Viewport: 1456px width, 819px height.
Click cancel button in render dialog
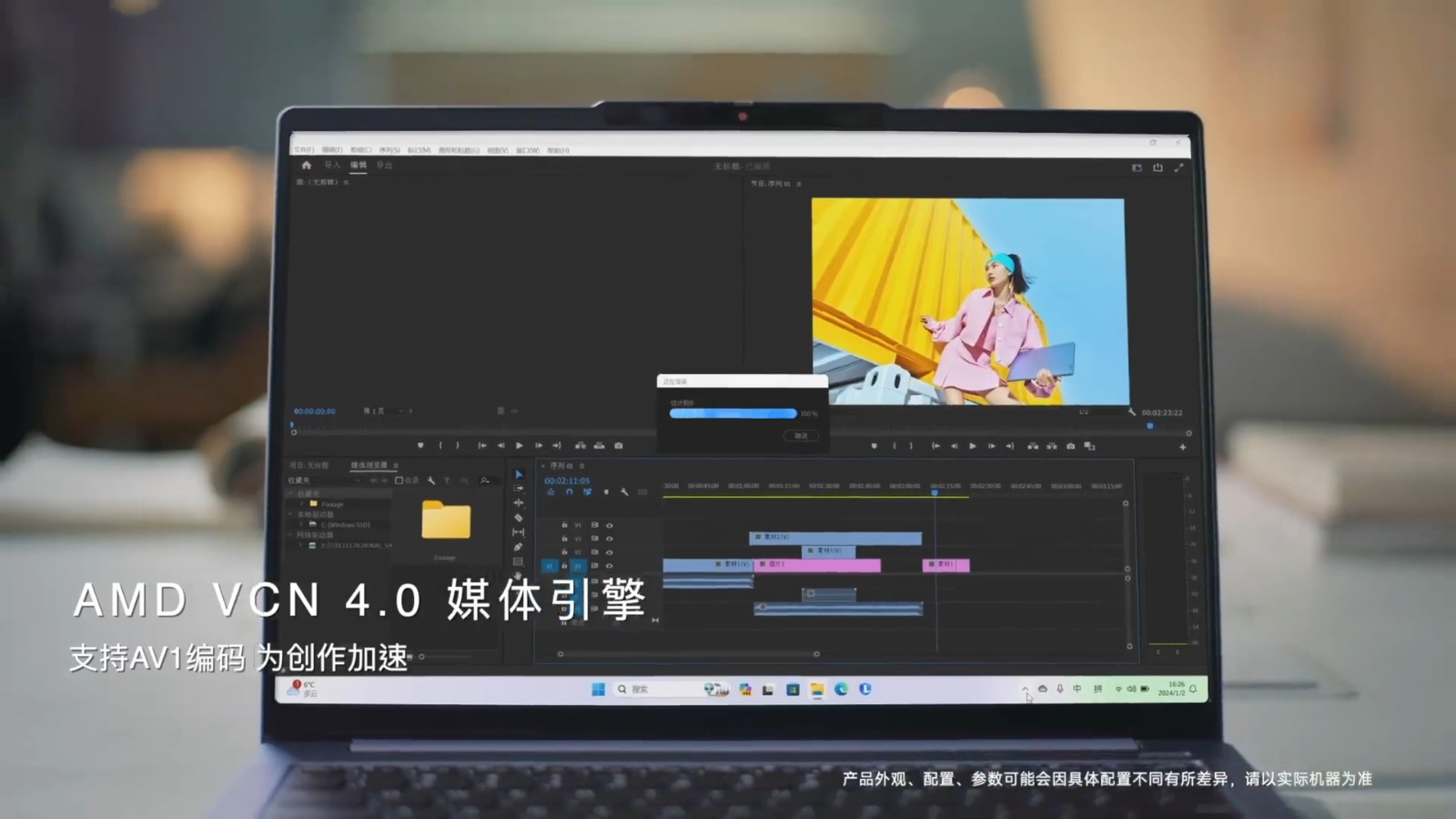(801, 436)
